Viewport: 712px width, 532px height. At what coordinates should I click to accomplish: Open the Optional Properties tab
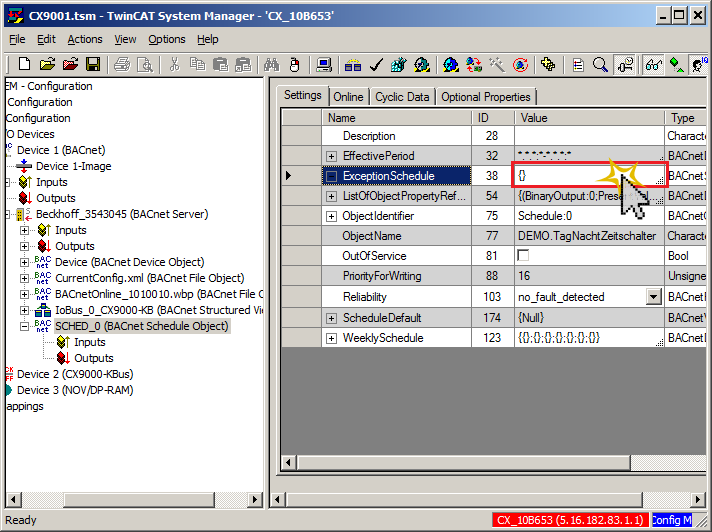click(486, 97)
